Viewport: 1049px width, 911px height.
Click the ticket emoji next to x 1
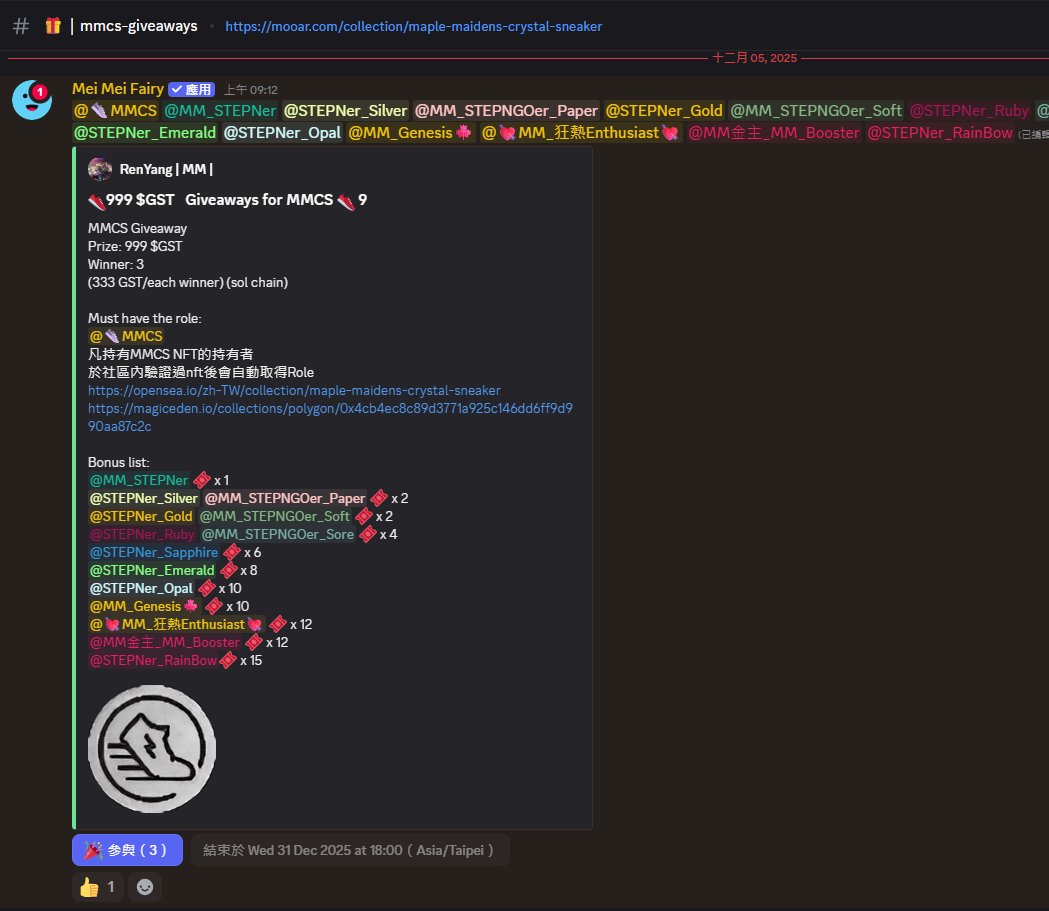(x=201, y=480)
